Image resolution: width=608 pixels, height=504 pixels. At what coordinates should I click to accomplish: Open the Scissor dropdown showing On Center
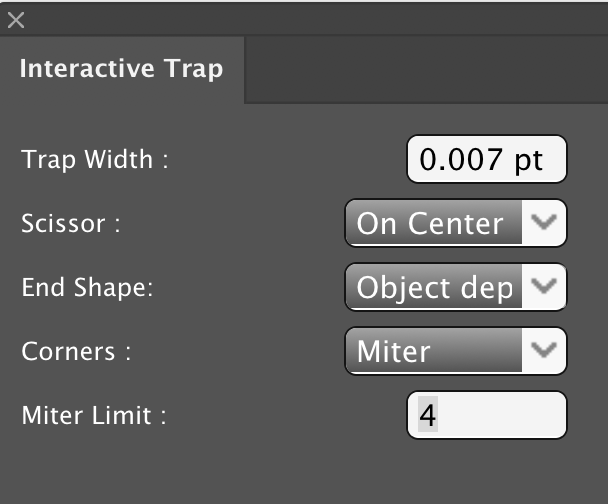click(436, 223)
